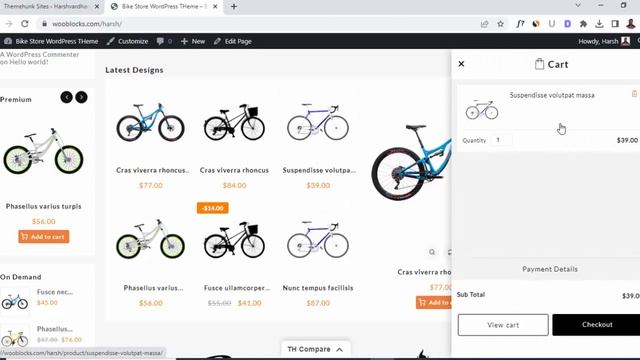The image size is (640, 360).
Task: Click $87.00 price under Nunc tempus
Action: (318, 303)
